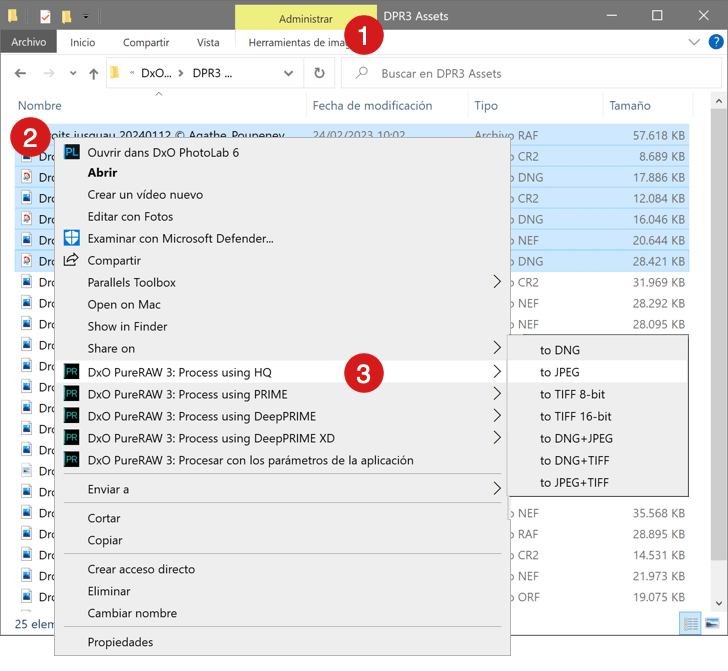Open the Archivo ribbon tab
This screenshot has width=728, height=671.
point(29,42)
